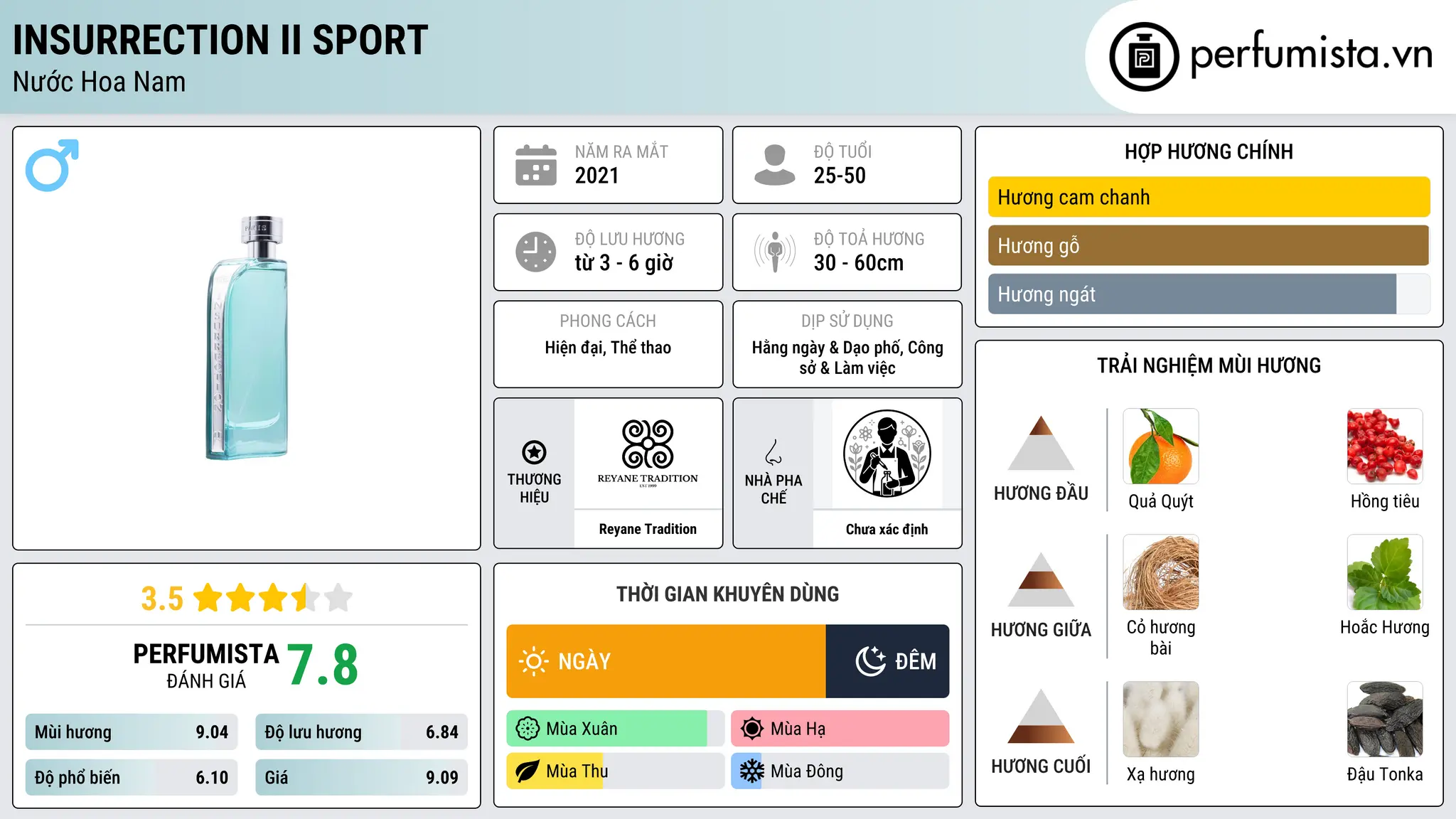
Task: Click the grey fifth rating star
Action: click(338, 598)
